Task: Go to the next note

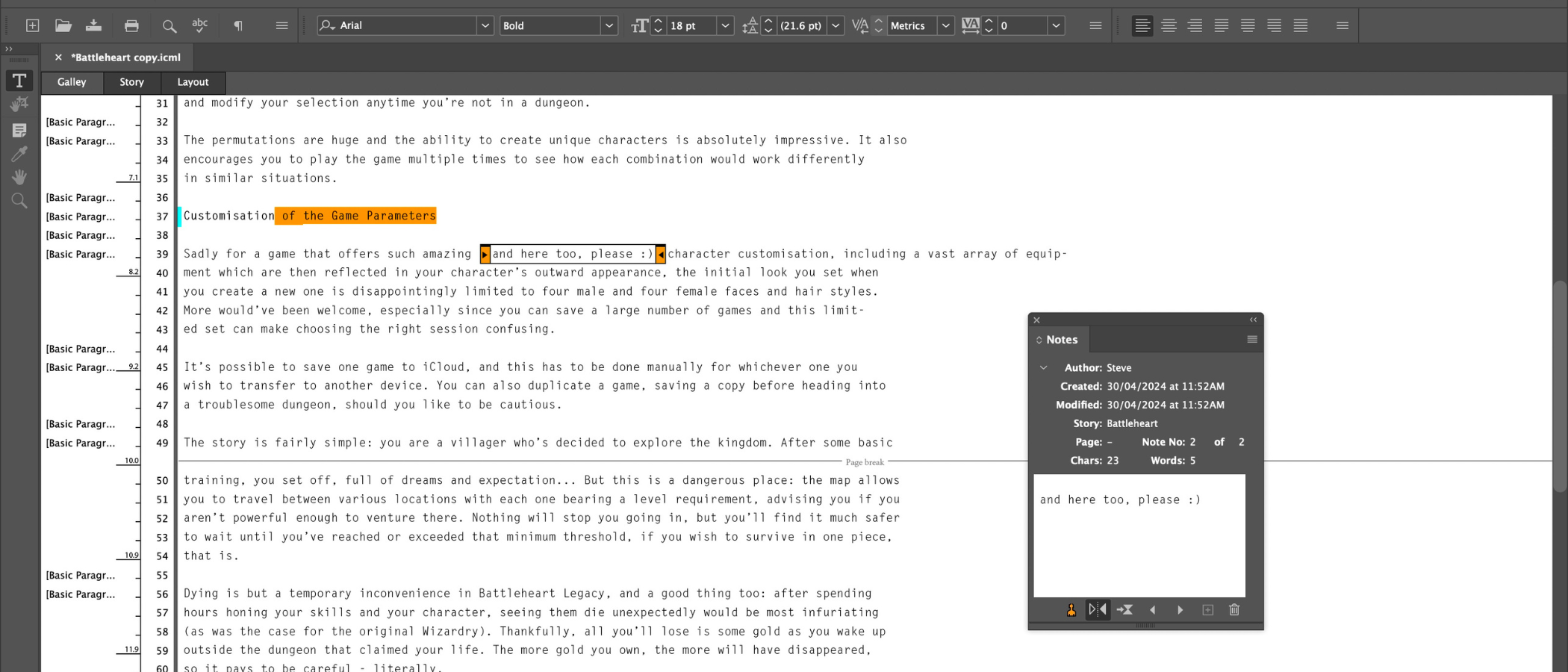Action: pyautogui.click(x=1180, y=610)
